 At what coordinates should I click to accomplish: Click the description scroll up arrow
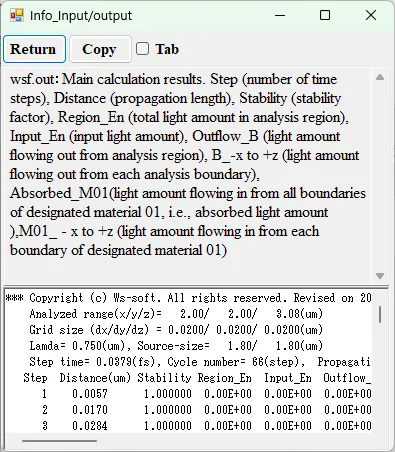coord(380,77)
